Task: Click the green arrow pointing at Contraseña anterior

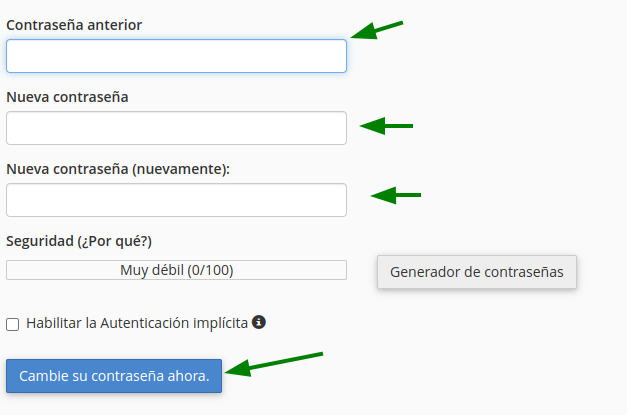Action: tap(377, 30)
